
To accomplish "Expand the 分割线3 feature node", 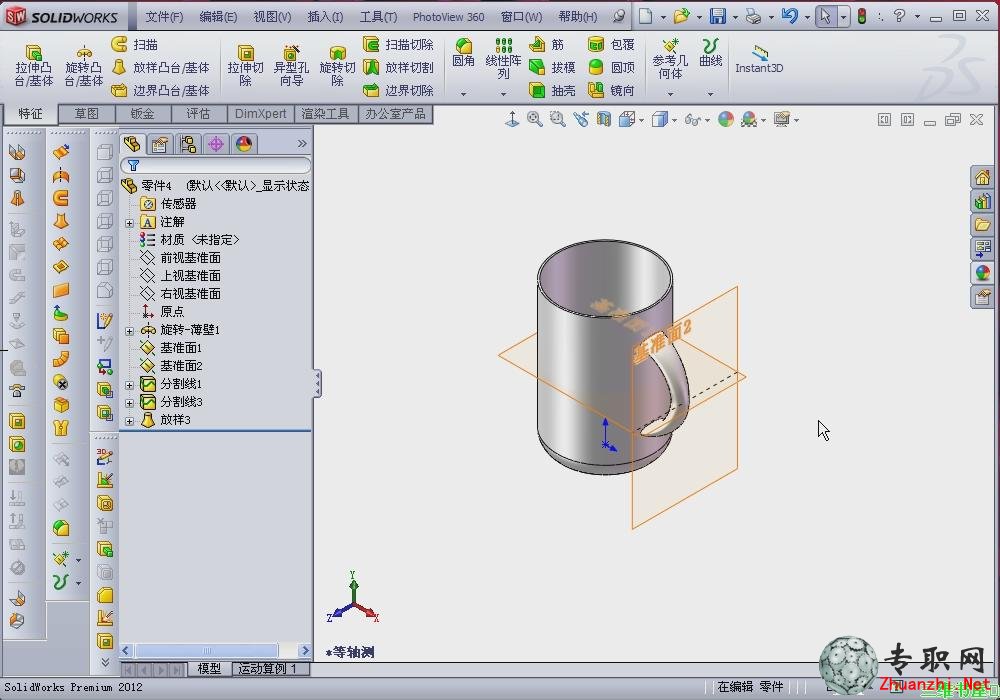I will pos(129,403).
